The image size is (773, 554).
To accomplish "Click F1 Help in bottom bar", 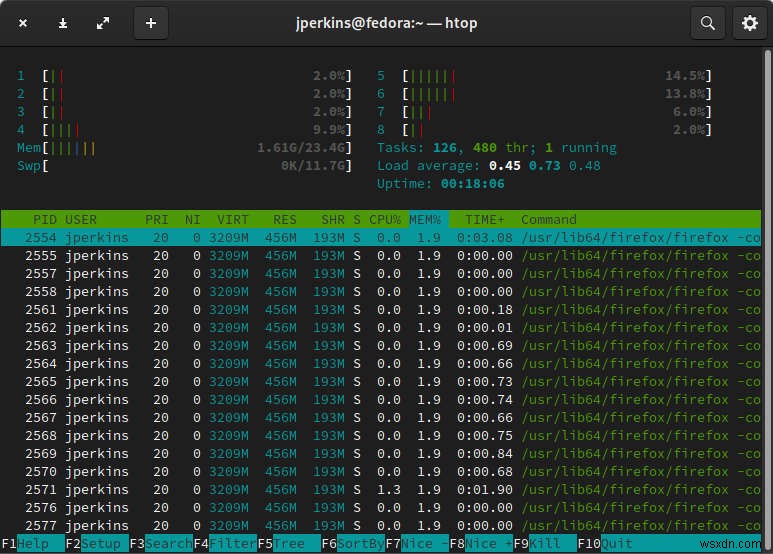I will tap(33, 544).
